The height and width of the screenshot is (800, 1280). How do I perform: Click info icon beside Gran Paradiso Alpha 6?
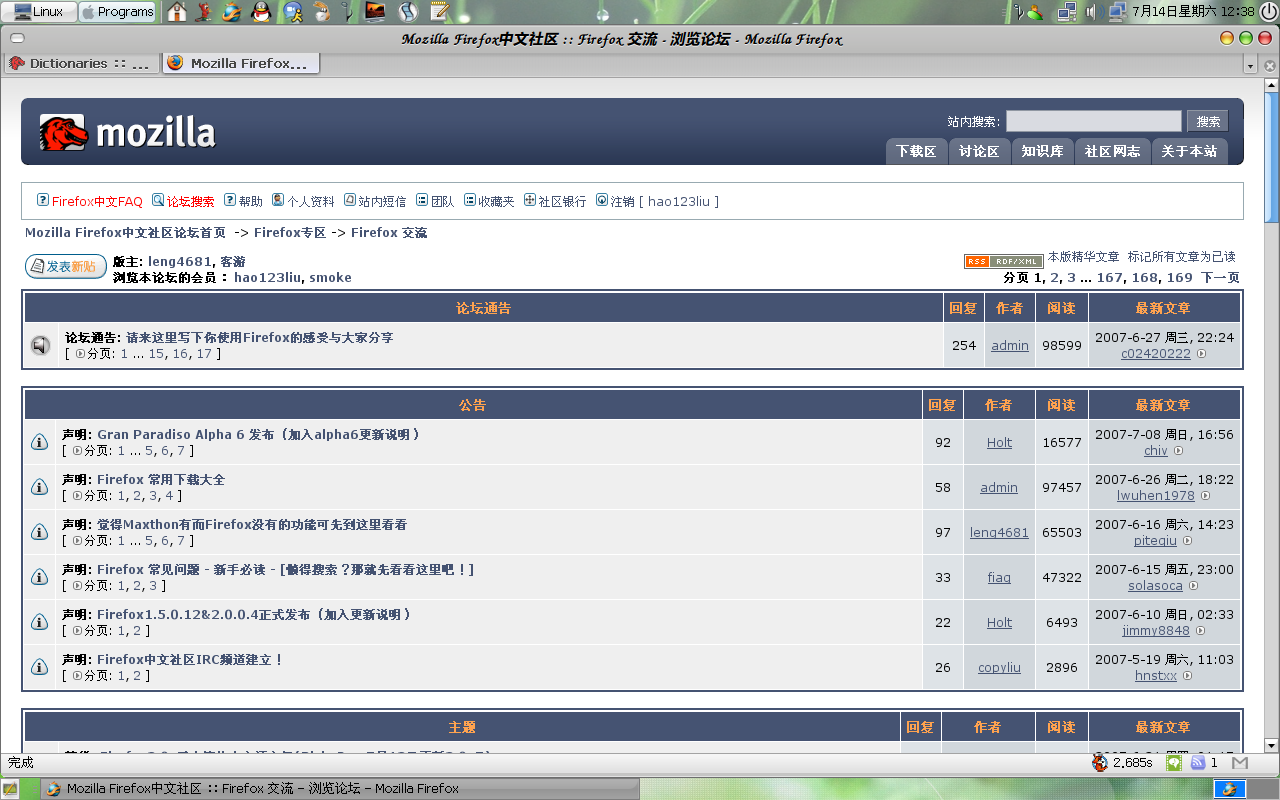tap(39, 442)
